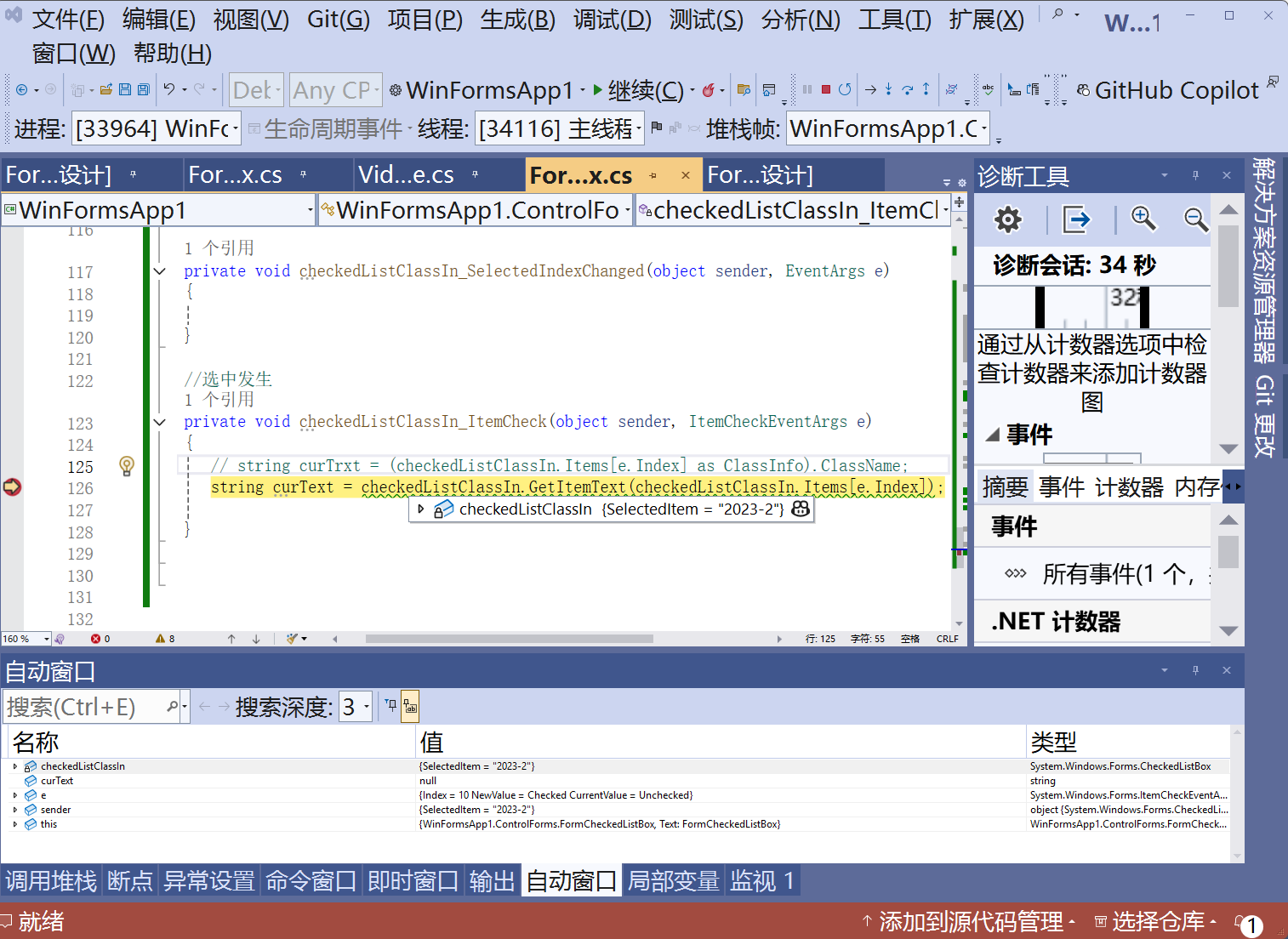Click Zoom In magnifier in diagnostics
The height and width of the screenshot is (939, 1288).
click(x=1143, y=219)
